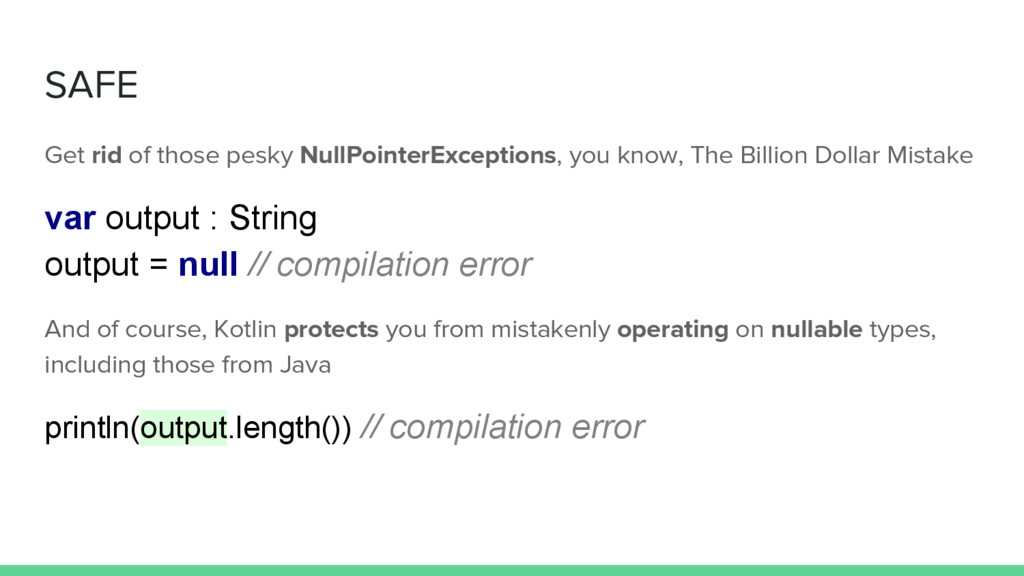This screenshot has height=576, width=1024.
Task: Click the word Java at paragraph end
Action: [x=306, y=365]
